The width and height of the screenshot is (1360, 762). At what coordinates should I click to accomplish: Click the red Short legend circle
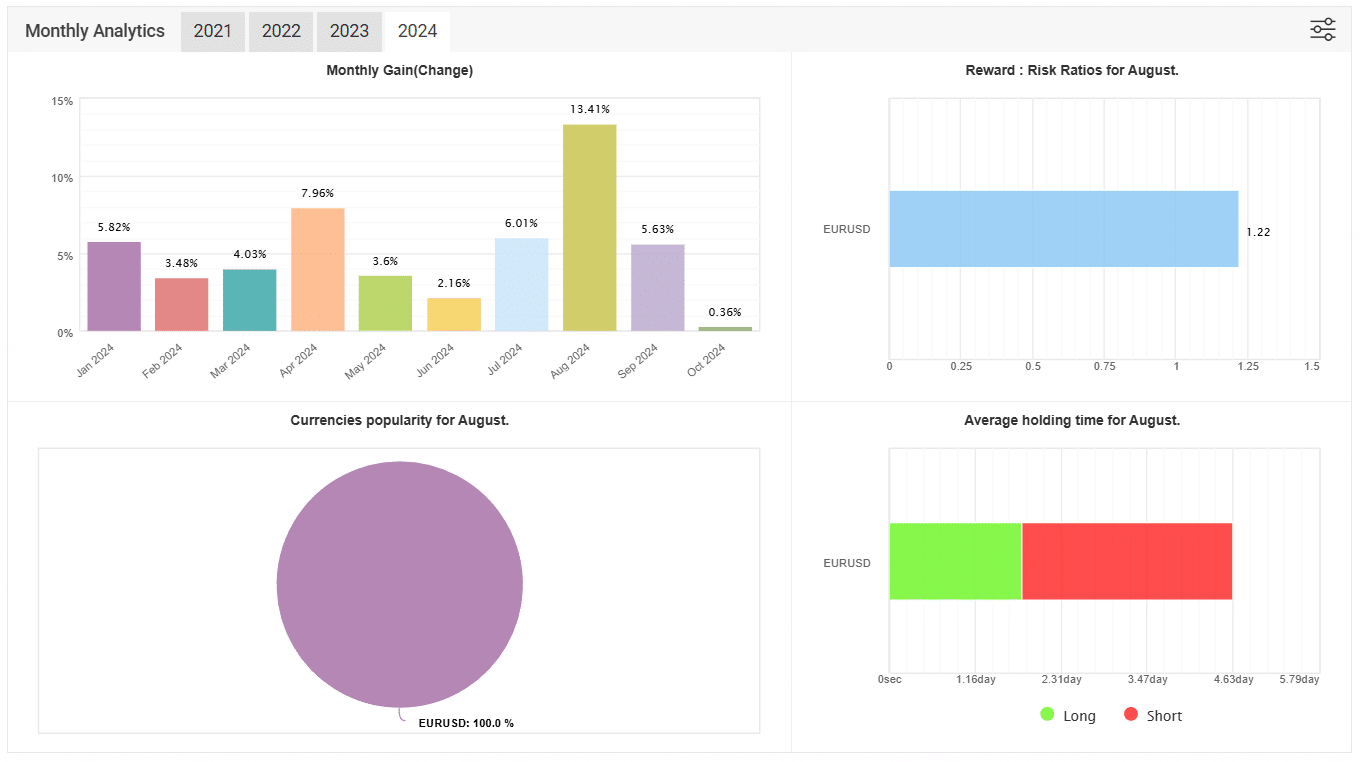(x=1131, y=715)
